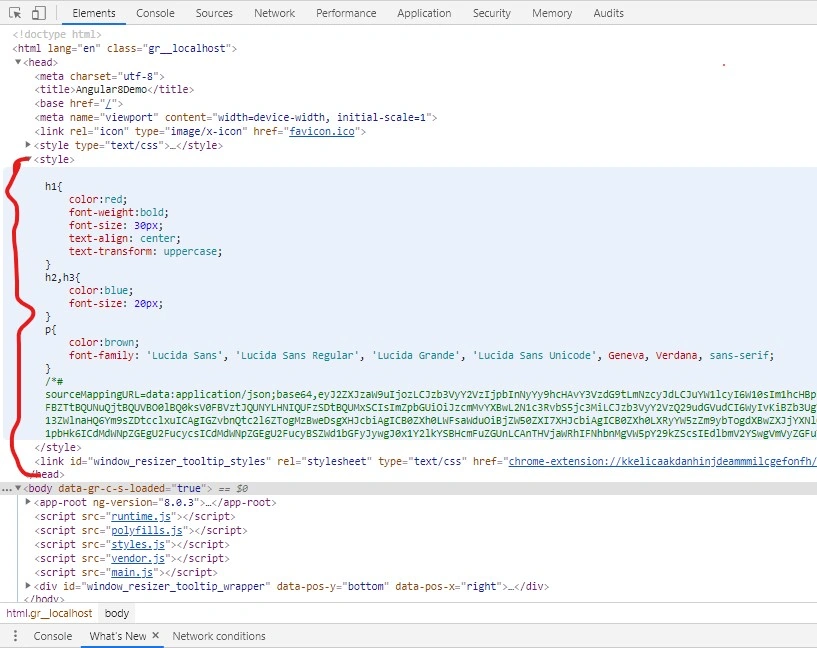Open the styles.js script link
817x648 pixels.
tap(138, 544)
